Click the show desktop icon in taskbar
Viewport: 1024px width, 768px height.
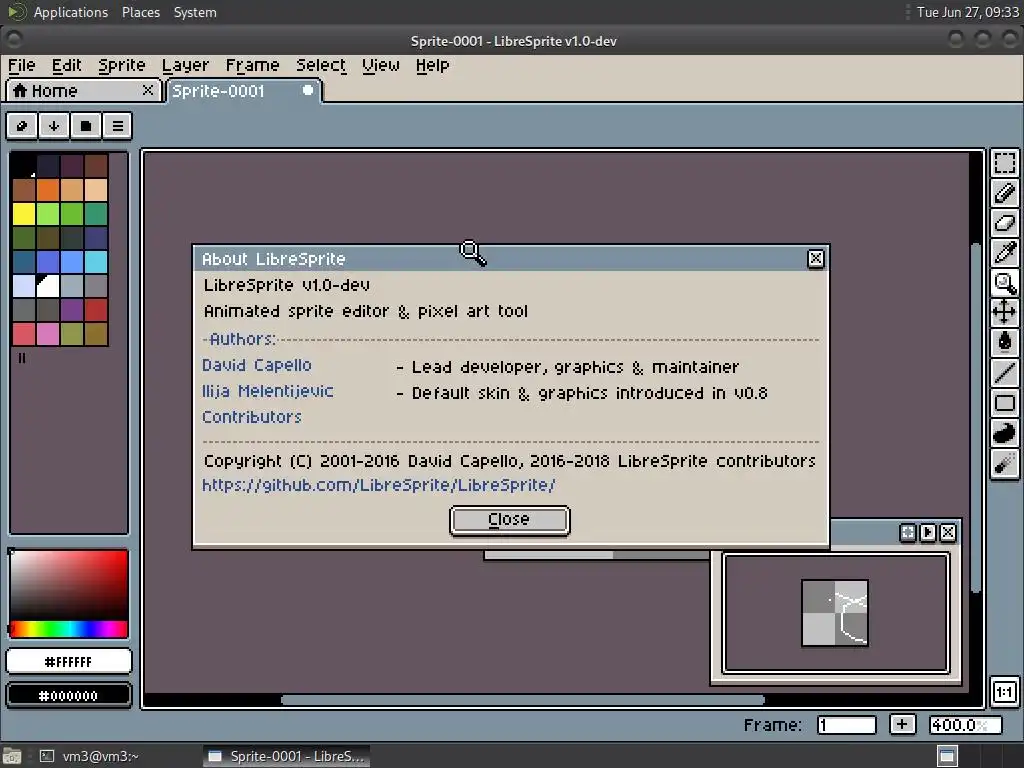pyautogui.click(x=947, y=756)
